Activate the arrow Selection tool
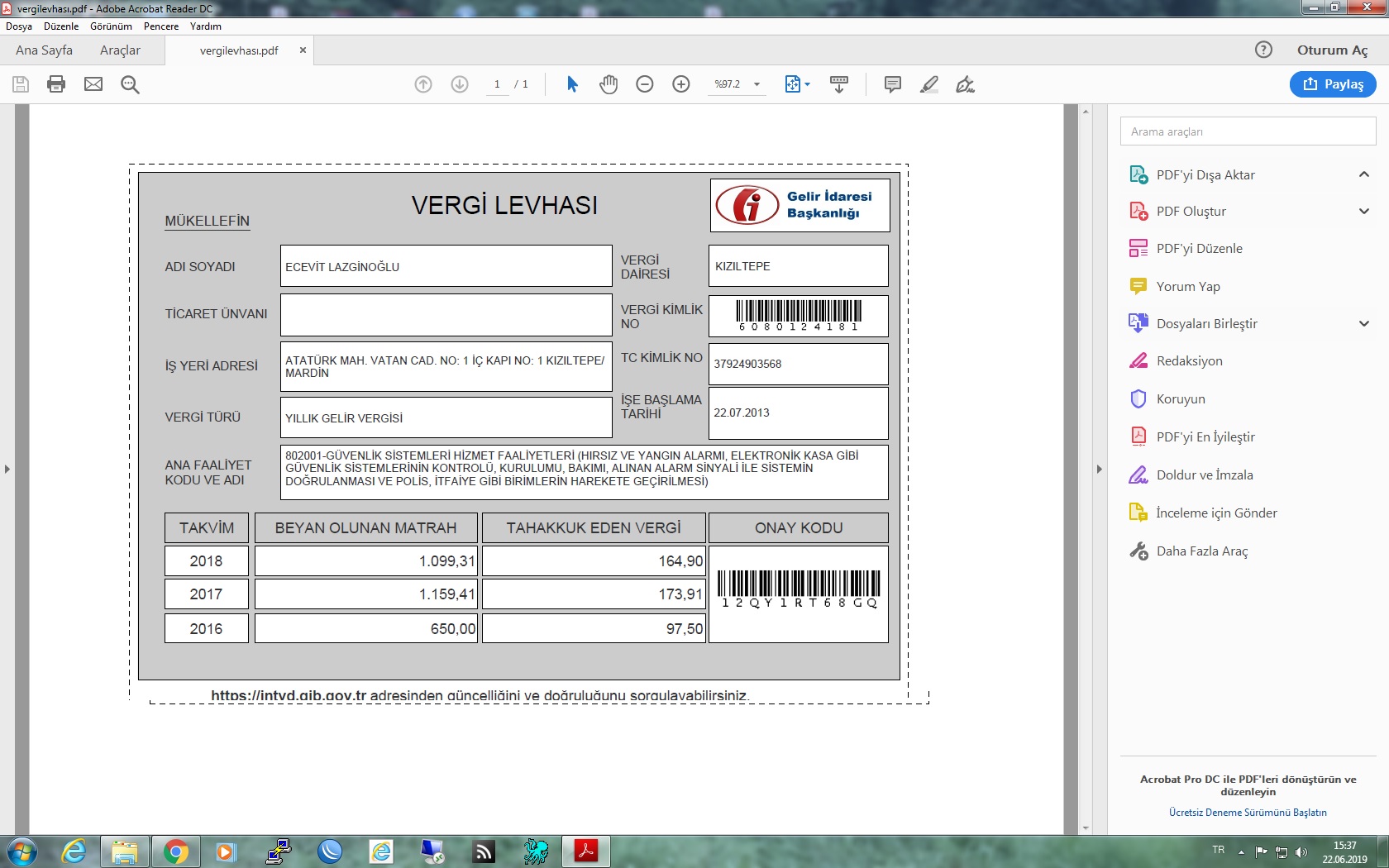This screenshot has width=1389, height=868. [572, 84]
